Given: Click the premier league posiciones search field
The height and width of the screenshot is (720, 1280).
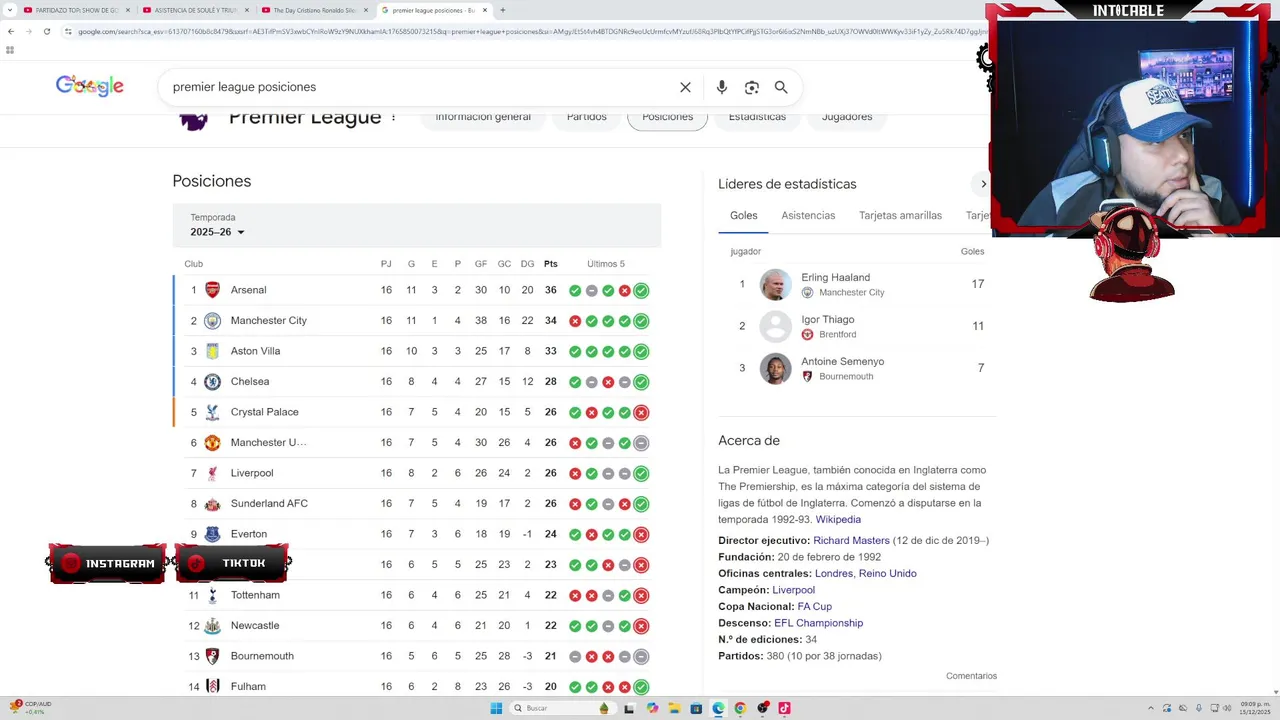Looking at the screenshot, I should pos(420,87).
